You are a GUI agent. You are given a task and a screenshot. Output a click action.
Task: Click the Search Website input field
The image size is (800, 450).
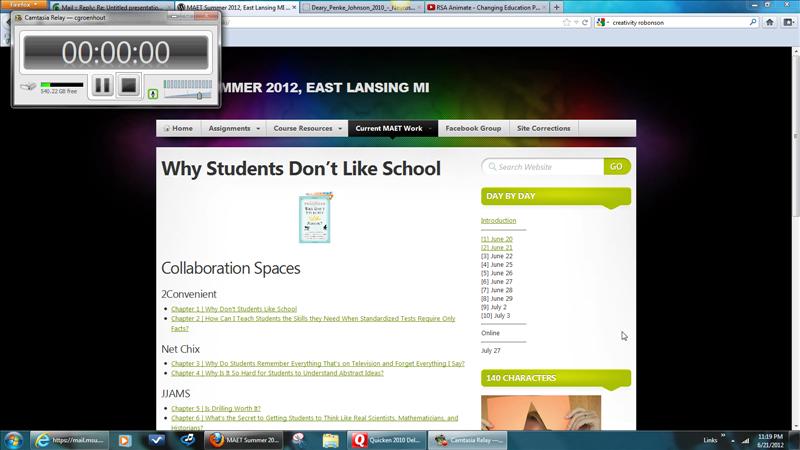click(x=542, y=167)
